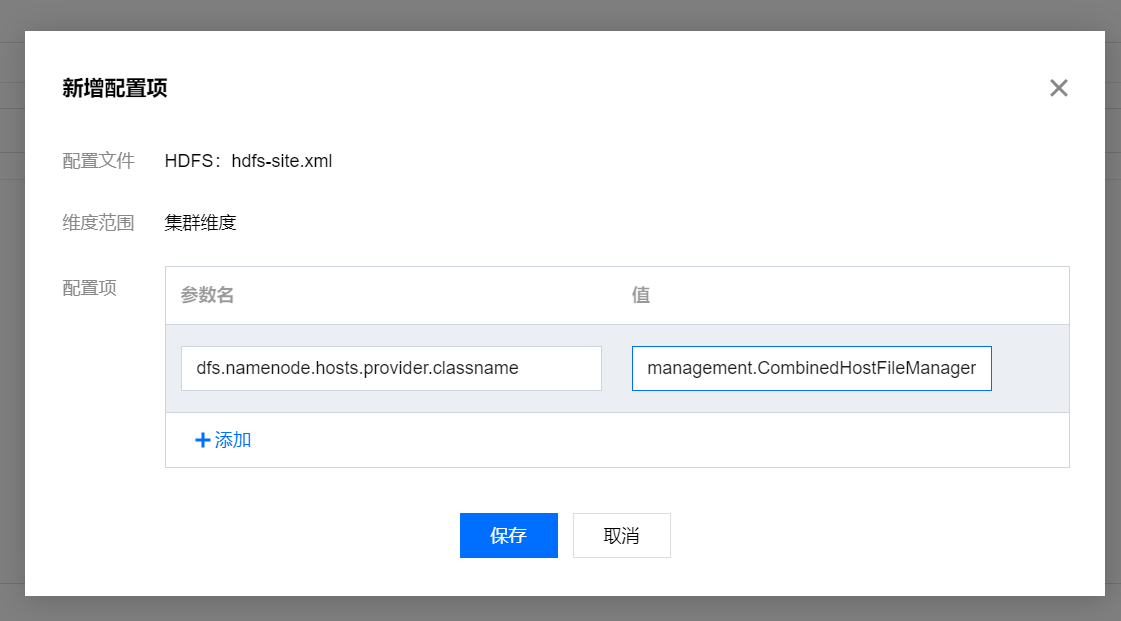1121x621 pixels.
Task: Click the 参数名 column header
Action: pos(207,295)
